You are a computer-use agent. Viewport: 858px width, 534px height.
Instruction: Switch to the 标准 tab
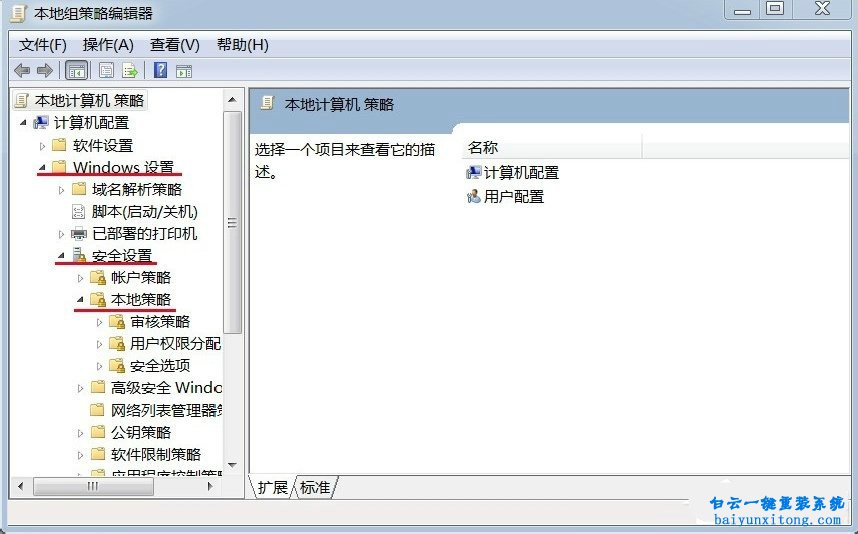tap(316, 487)
